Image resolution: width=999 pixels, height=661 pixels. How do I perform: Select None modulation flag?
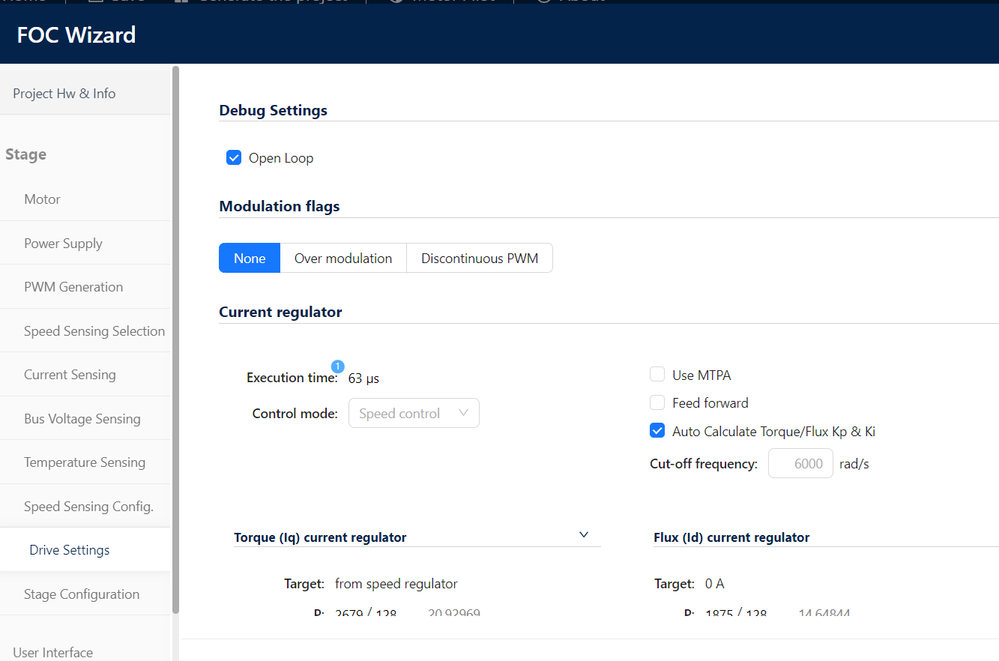pyautogui.click(x=249, y=258)
